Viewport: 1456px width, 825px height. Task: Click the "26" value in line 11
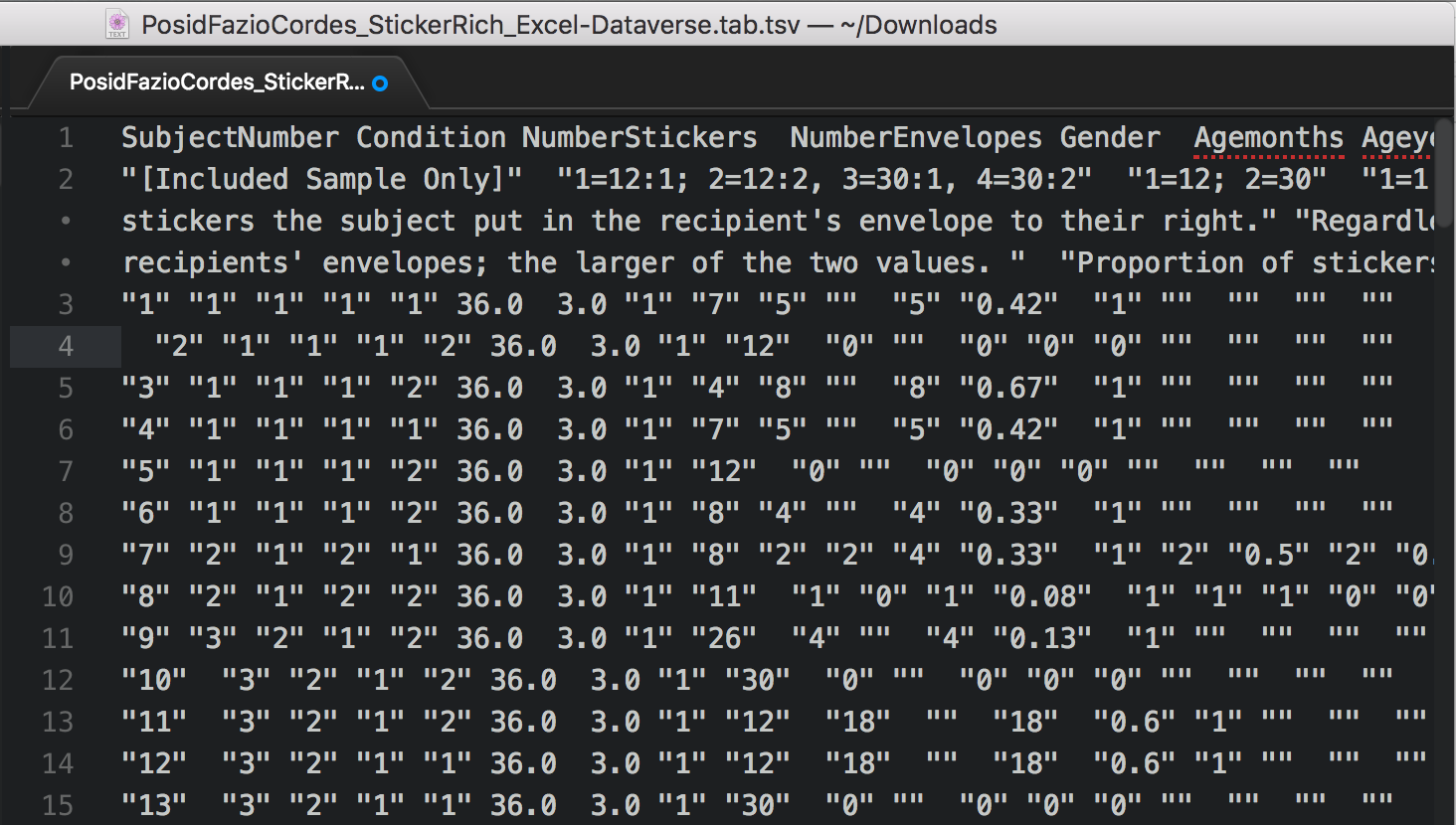[x=724, y=637]
